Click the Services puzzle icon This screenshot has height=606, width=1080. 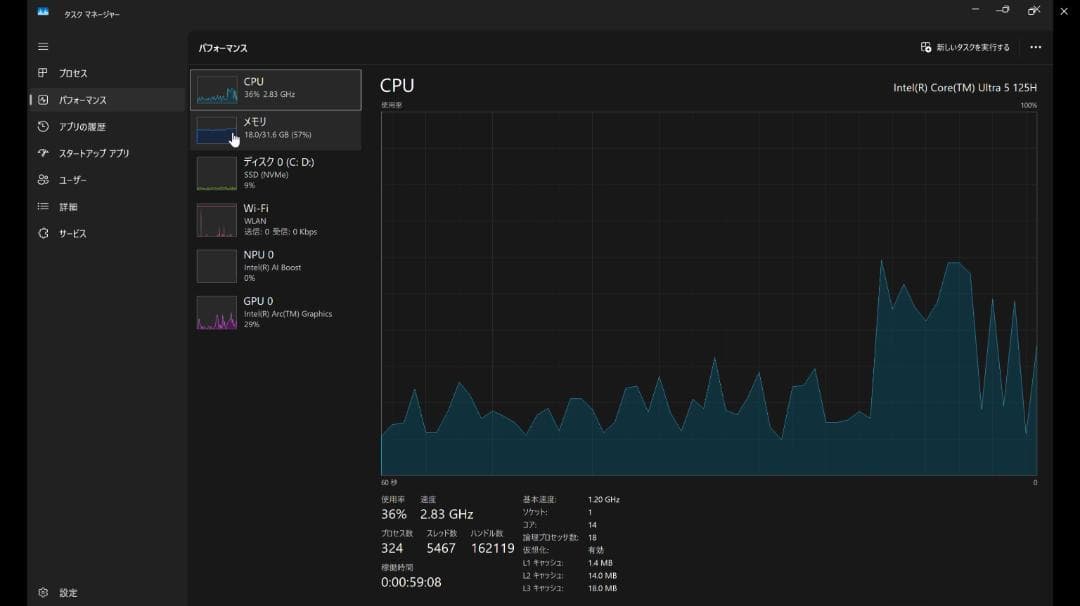pos(43,233)
